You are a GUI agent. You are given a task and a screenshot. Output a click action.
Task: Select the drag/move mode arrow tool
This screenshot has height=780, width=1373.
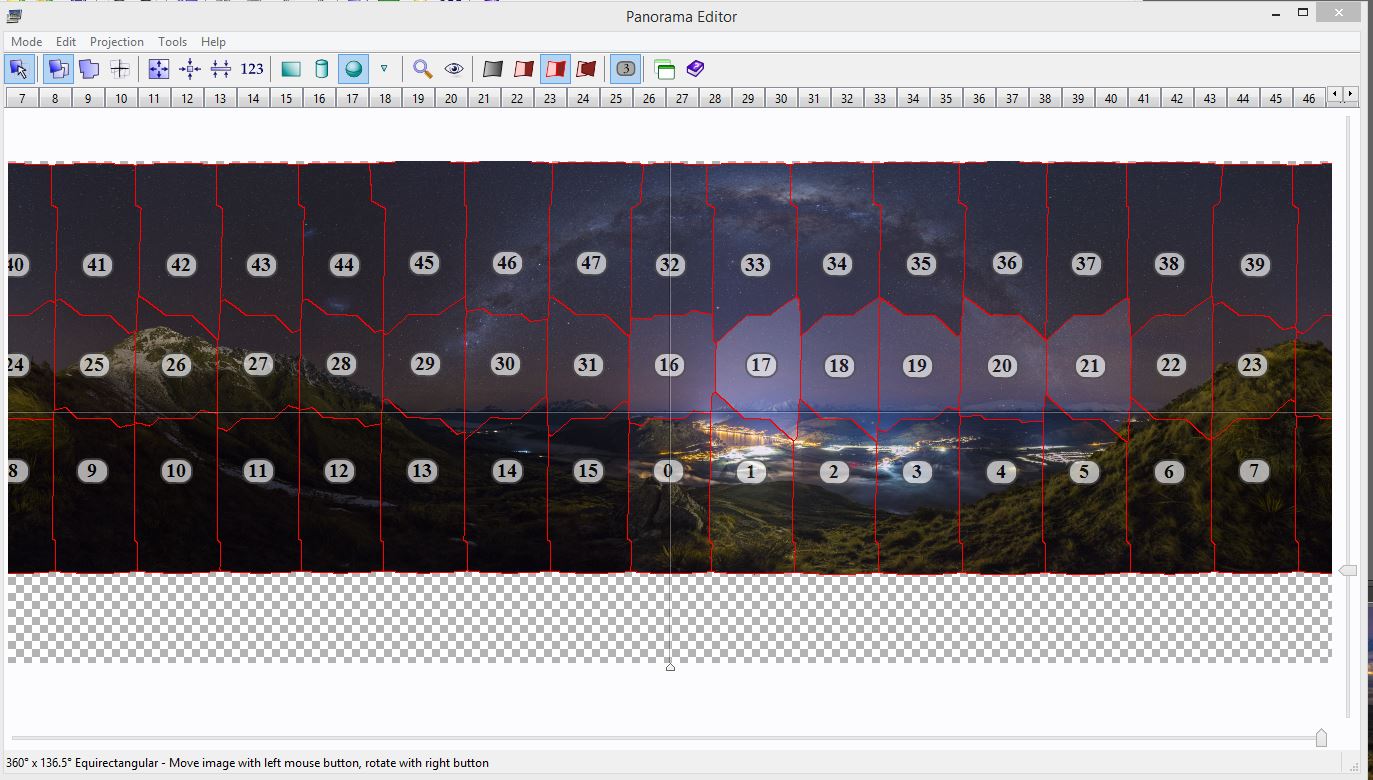[19, 69]
